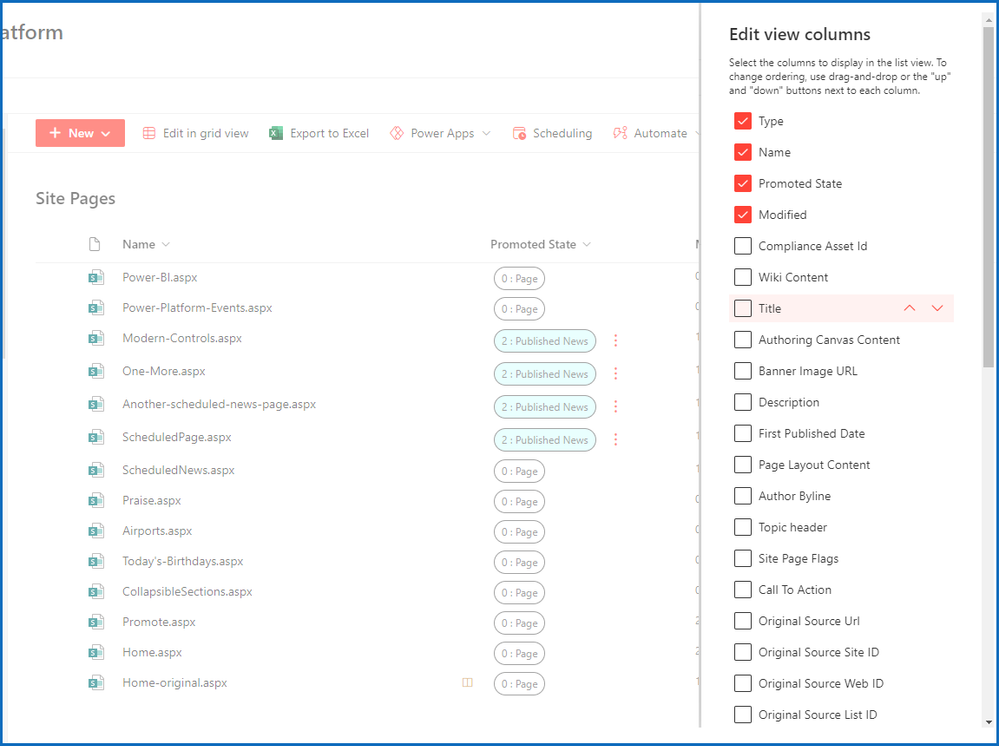999x746 pixels.
Task: Open the Home.aspx page link
Action: (152, 652)
